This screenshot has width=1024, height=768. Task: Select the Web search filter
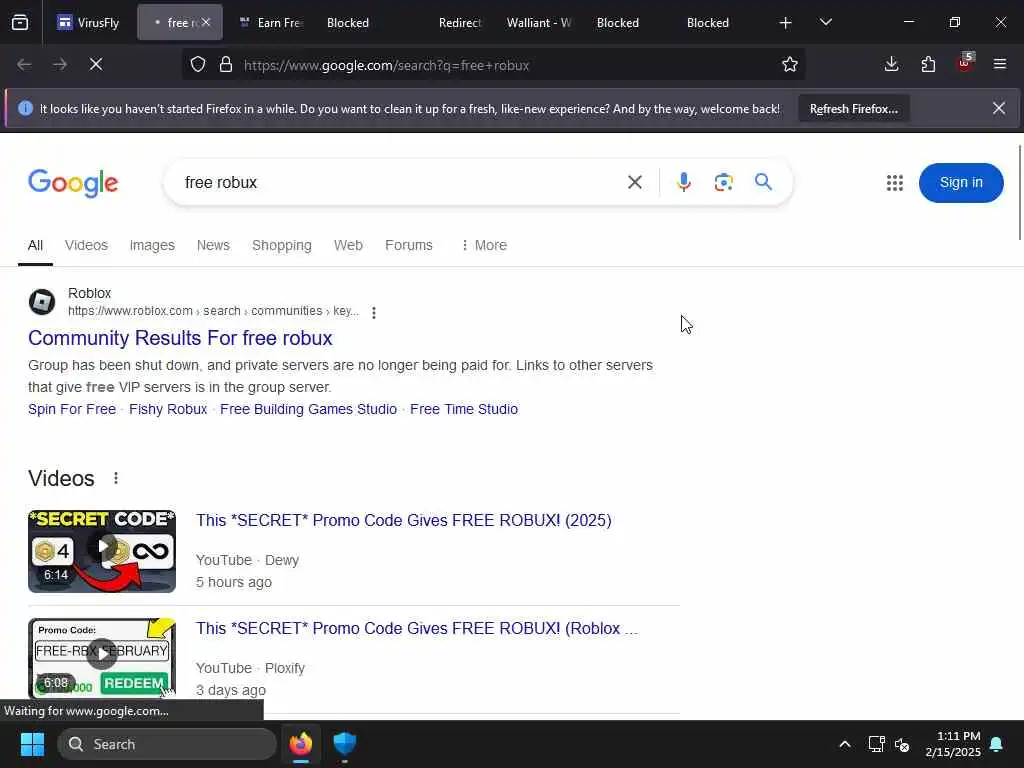(x=348, y=245)
